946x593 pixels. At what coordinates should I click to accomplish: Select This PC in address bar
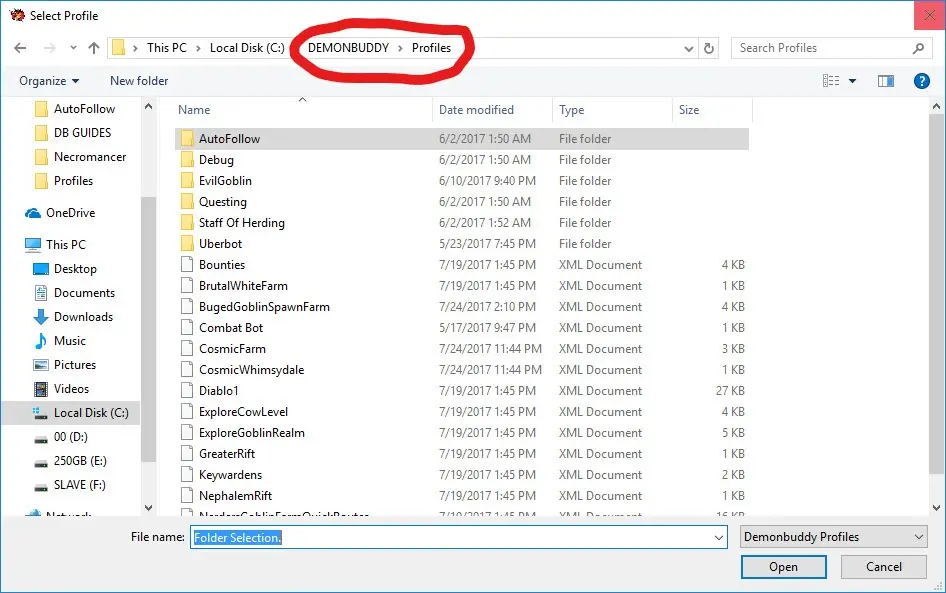click(x=167, y=48)
